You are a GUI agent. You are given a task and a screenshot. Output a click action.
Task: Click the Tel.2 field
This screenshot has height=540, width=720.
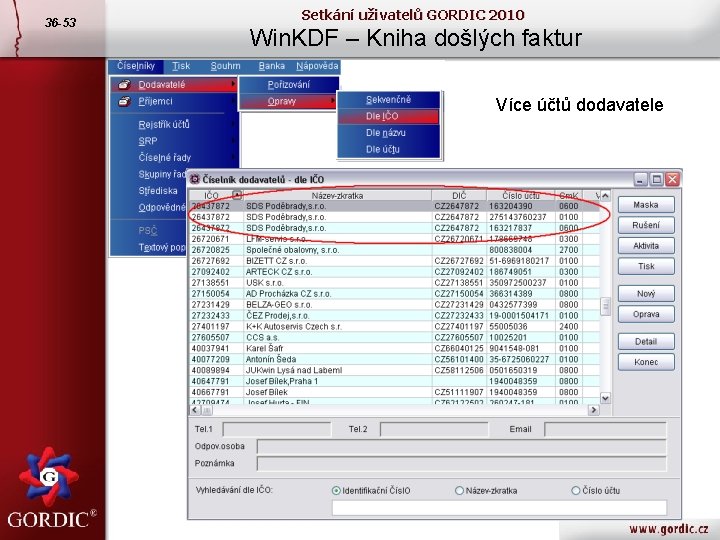pyautogui.click(x=434, y=429)
